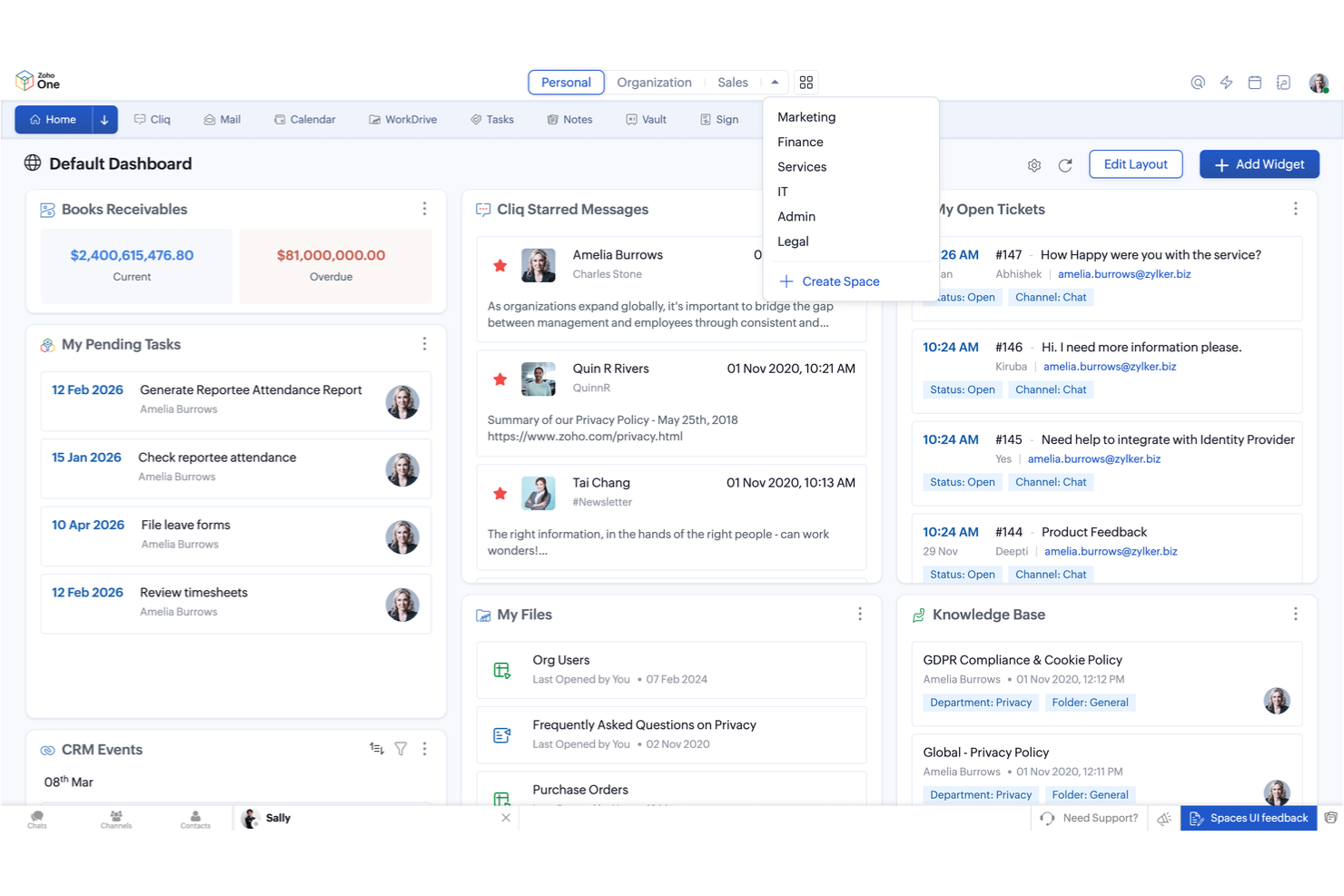The image size is (1344, 896).
Task: Click the $81,000,000.00 Overdue amount
Action: point(331,255)
